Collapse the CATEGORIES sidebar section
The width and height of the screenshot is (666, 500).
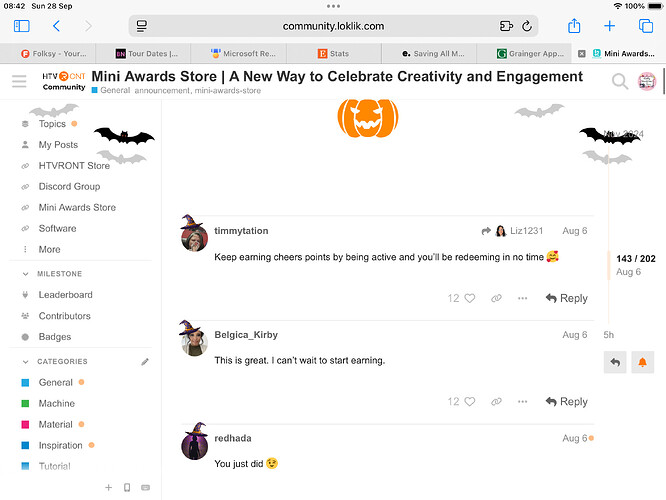pos(25,362)
